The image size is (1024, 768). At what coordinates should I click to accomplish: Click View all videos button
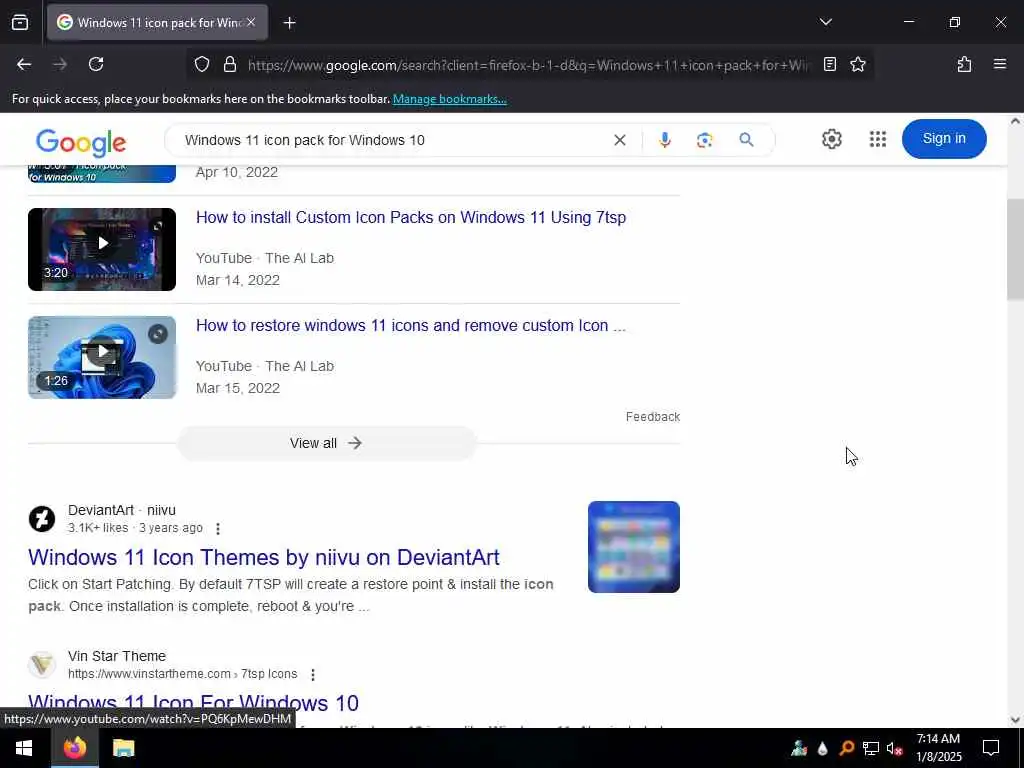pyautogui.click(x=327, y=443)
